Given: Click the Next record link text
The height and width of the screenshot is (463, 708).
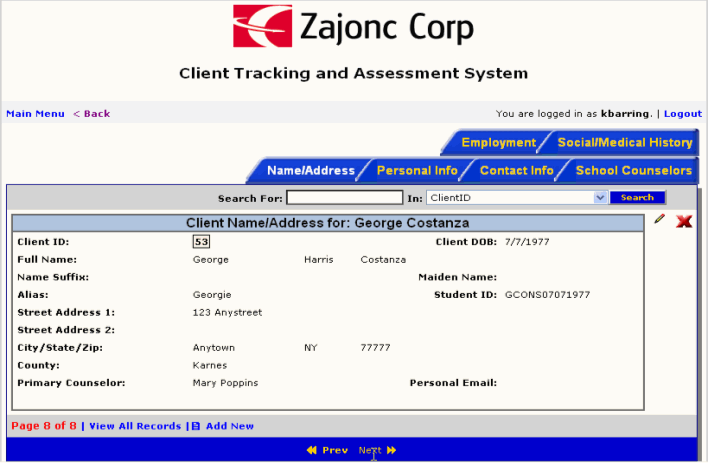Looking at the screenshot, I should click(370, 450).
